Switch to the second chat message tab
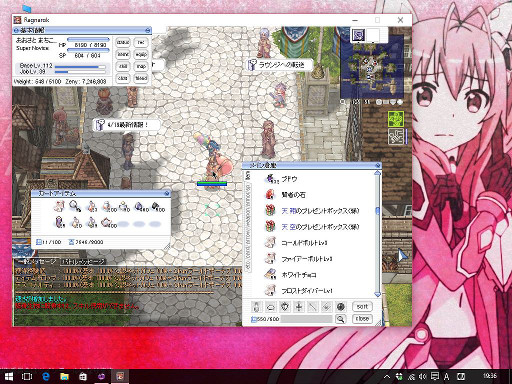The image size is (512, 384). [84, 262]
